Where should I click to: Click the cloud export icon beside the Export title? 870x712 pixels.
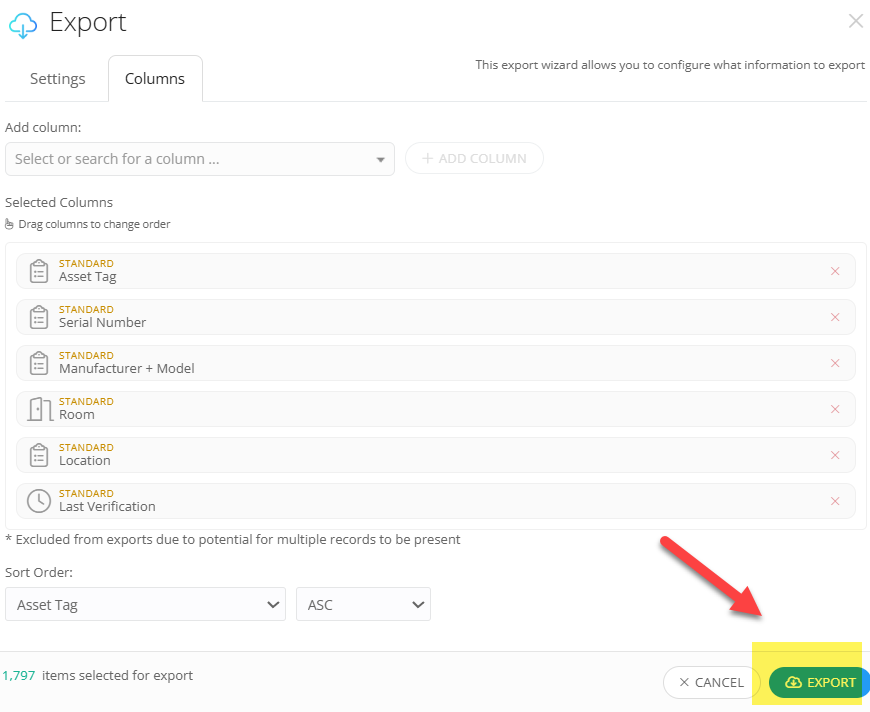pos(23,24)
